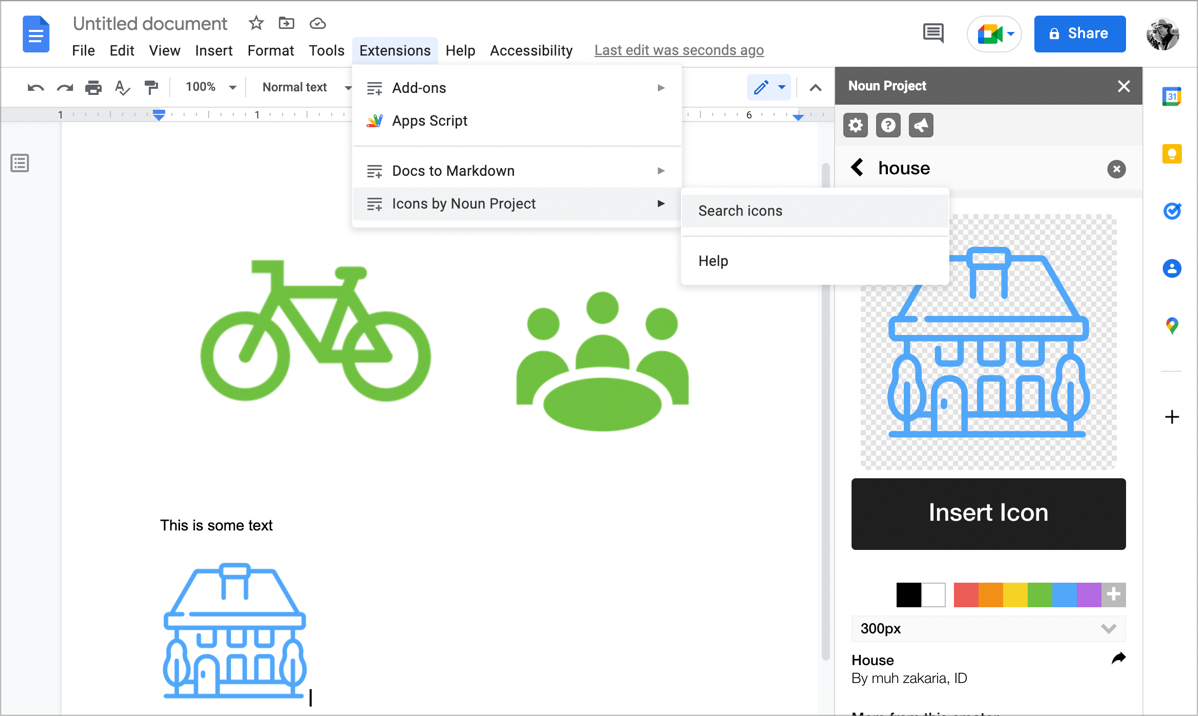
Task: Pick the green color swatch
Action: point(1040,595)
